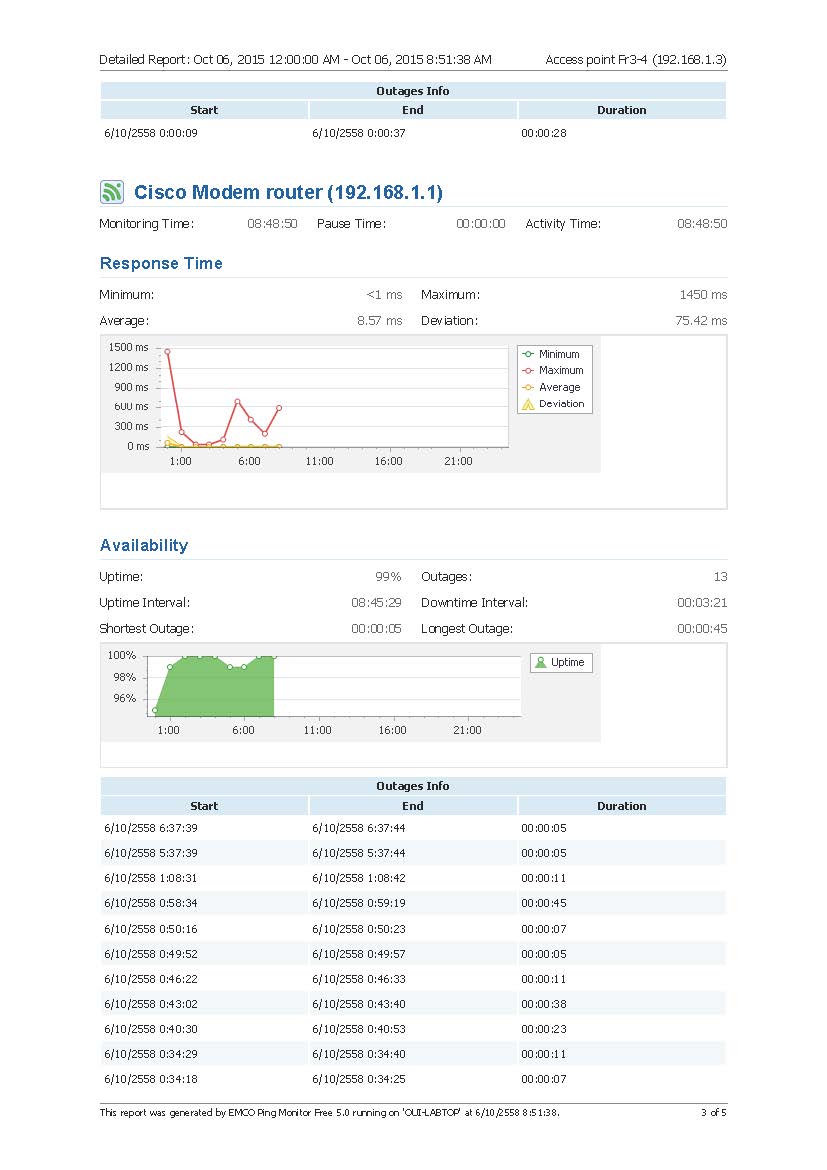Click the Access point Fr3-4 (192.168.1.3) header text
Screen dimensions: 827x1170
(636, 60)
